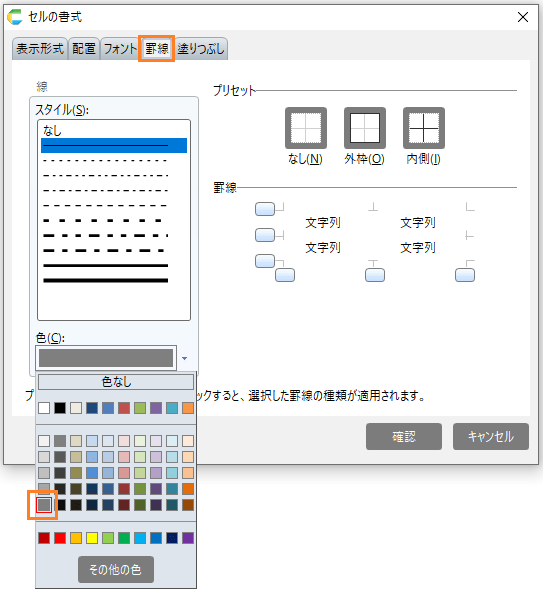Select the thickest solid line style
This screenshot has height=592, width=543.
tap(114, 280)
